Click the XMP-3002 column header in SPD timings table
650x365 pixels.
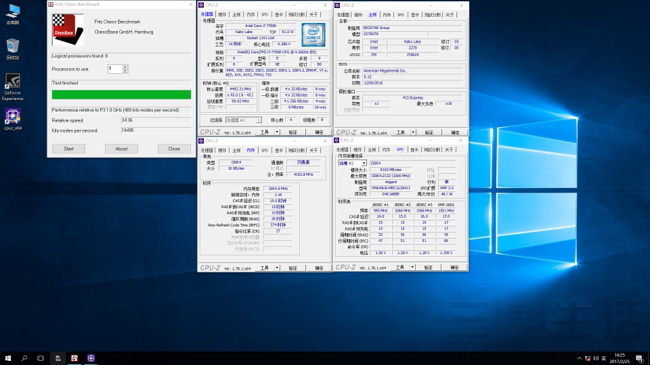tap(446, 205)
